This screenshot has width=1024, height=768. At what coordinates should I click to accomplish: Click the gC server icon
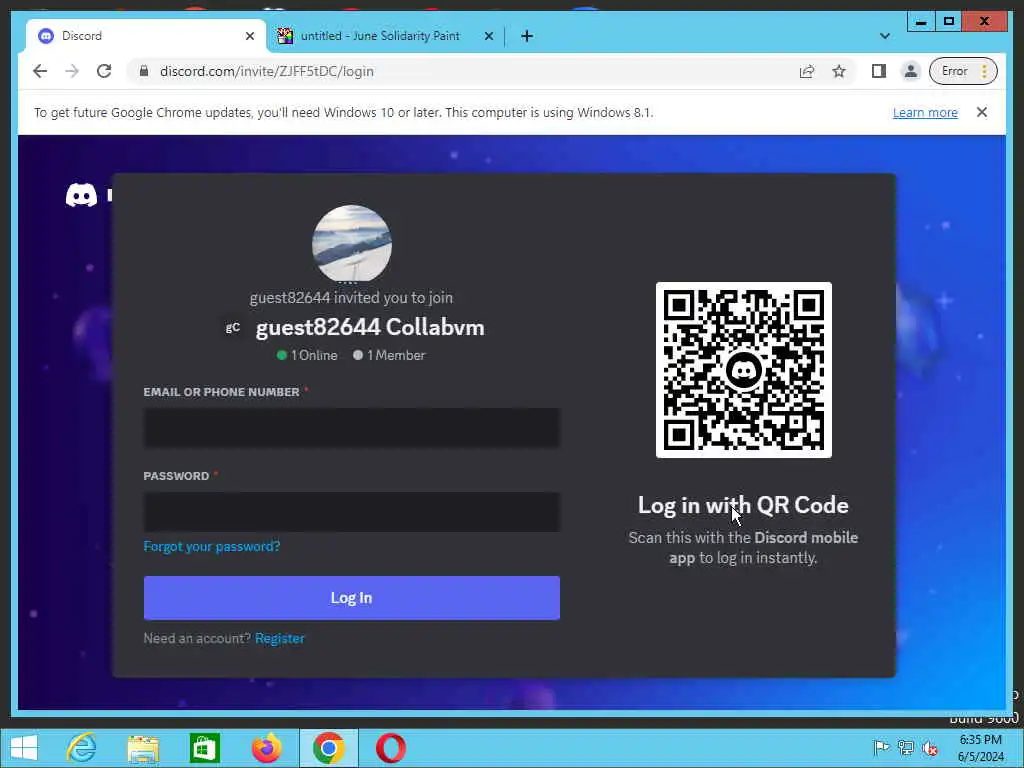coord(233,328)
